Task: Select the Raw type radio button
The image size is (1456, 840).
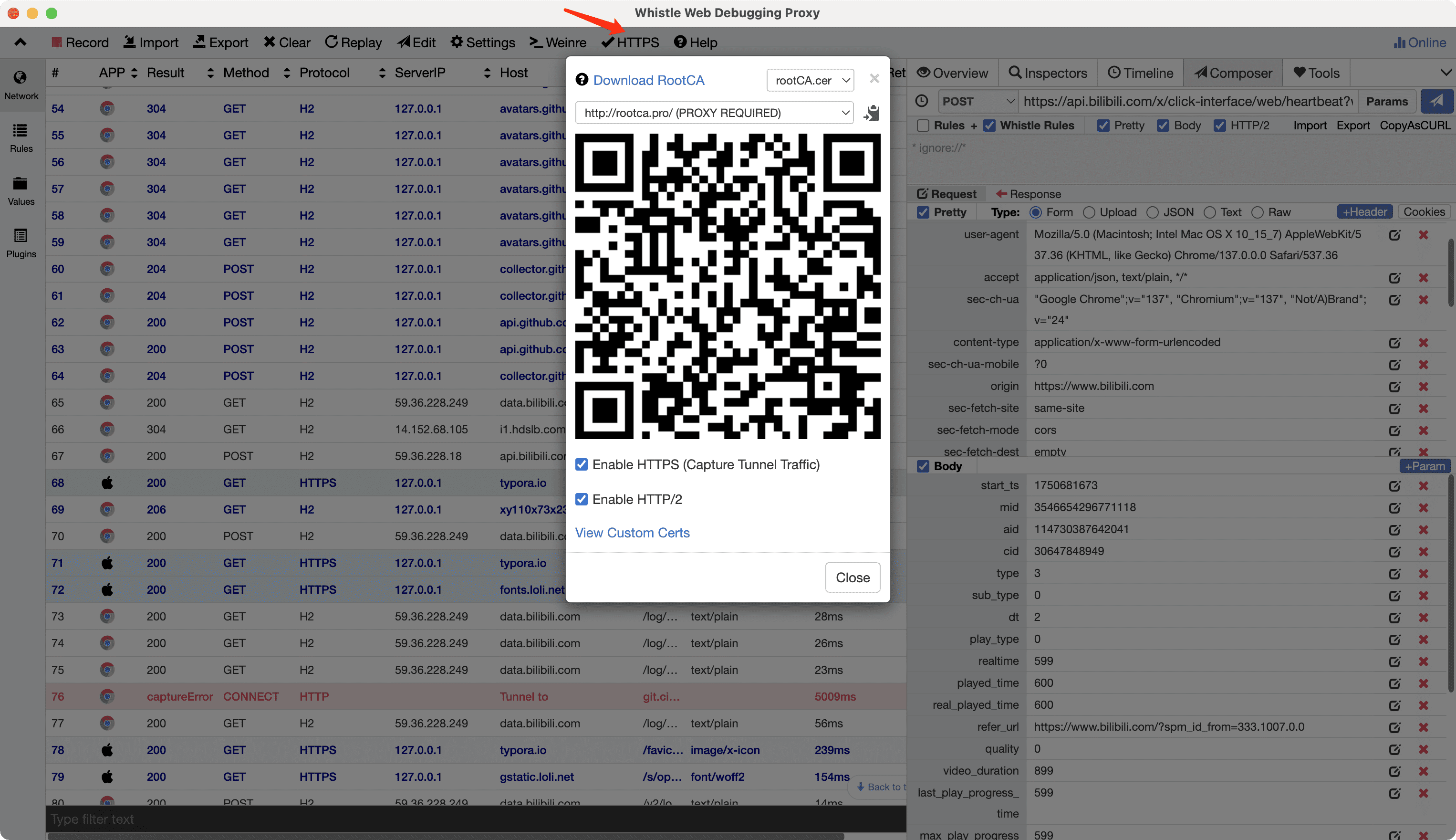Action: [x=1257, y=212]
